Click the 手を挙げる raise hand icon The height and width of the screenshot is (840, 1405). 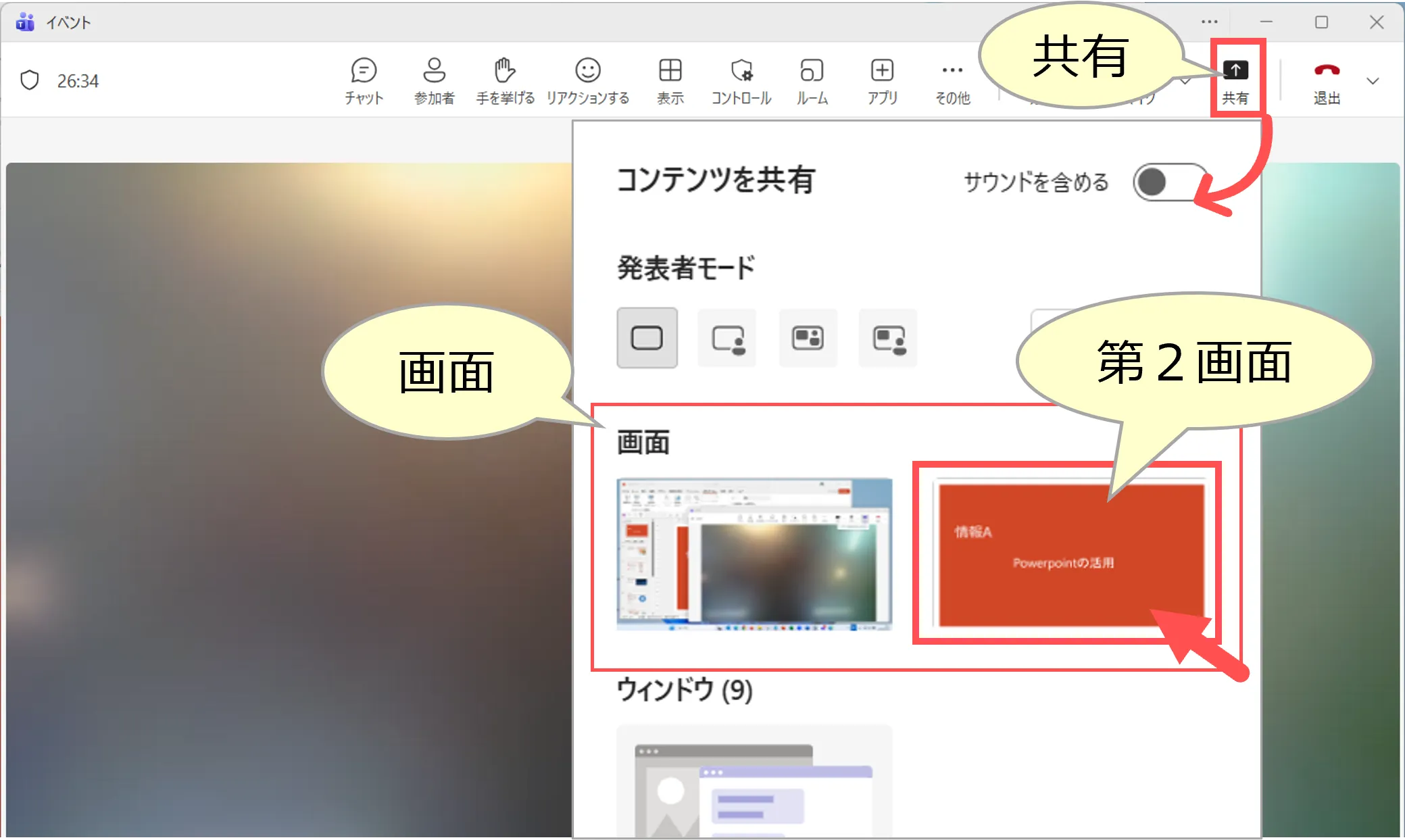[x=505, y=80]
